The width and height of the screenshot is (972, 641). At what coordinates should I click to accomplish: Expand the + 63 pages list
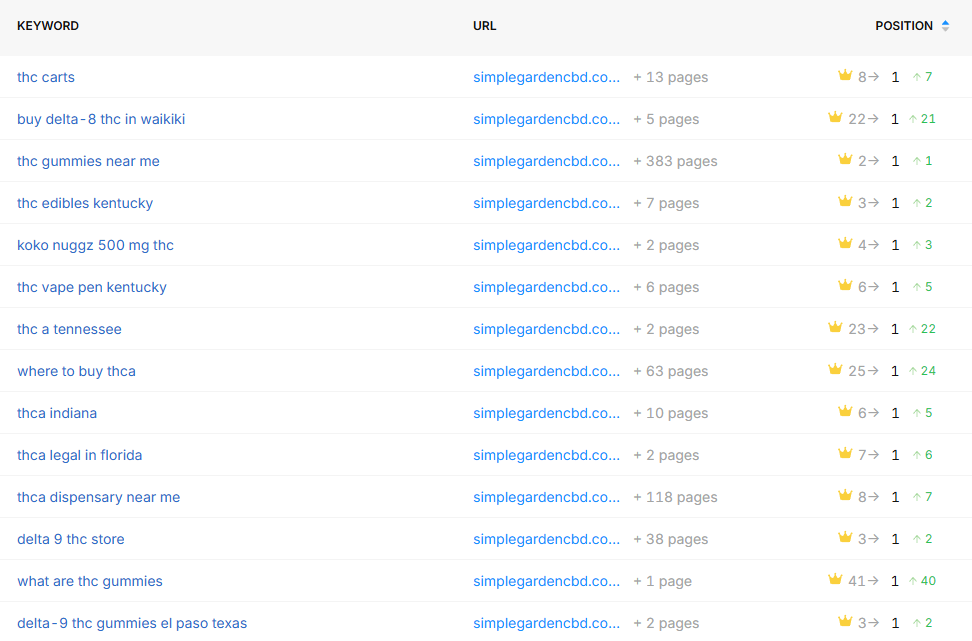pyautogui.click(x=671, y=371)
